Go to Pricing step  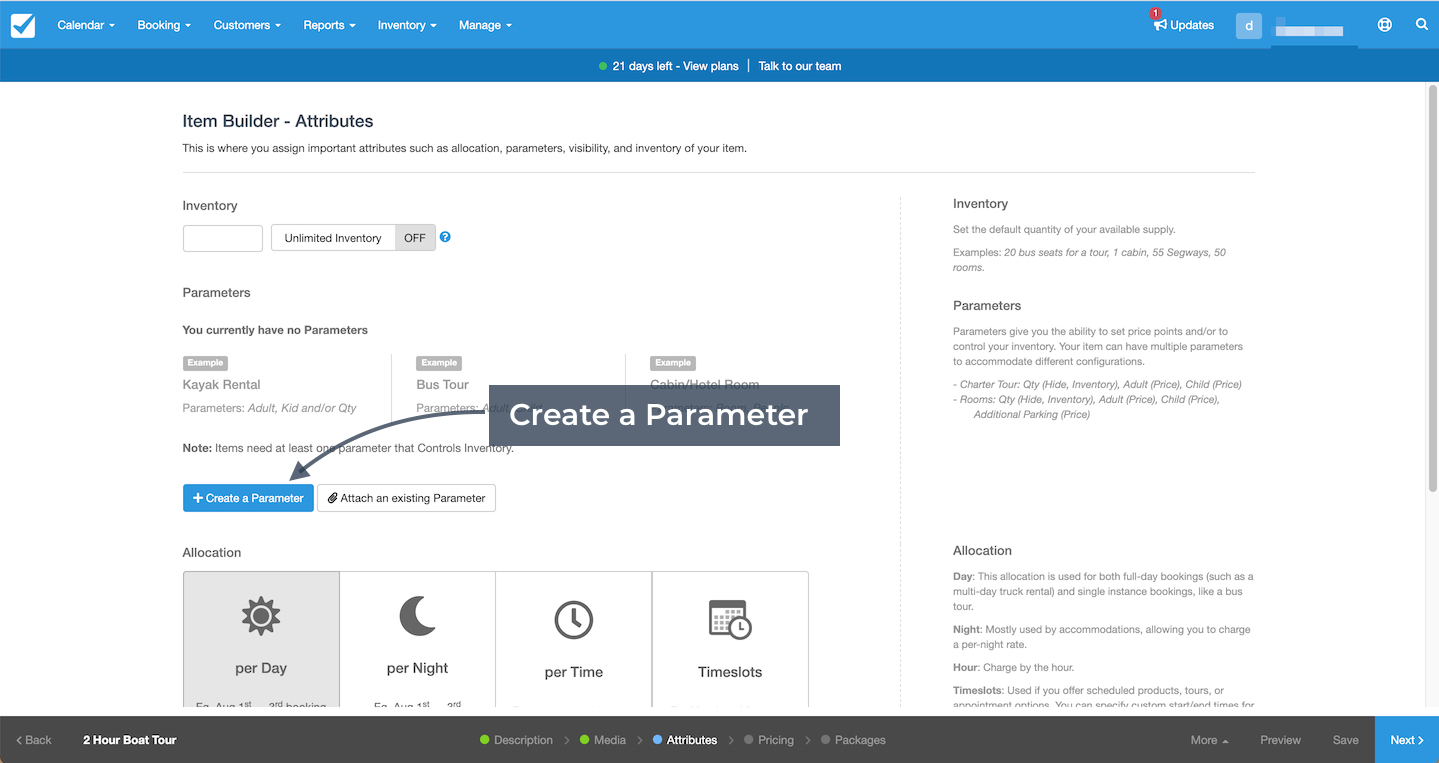(769, 740)
